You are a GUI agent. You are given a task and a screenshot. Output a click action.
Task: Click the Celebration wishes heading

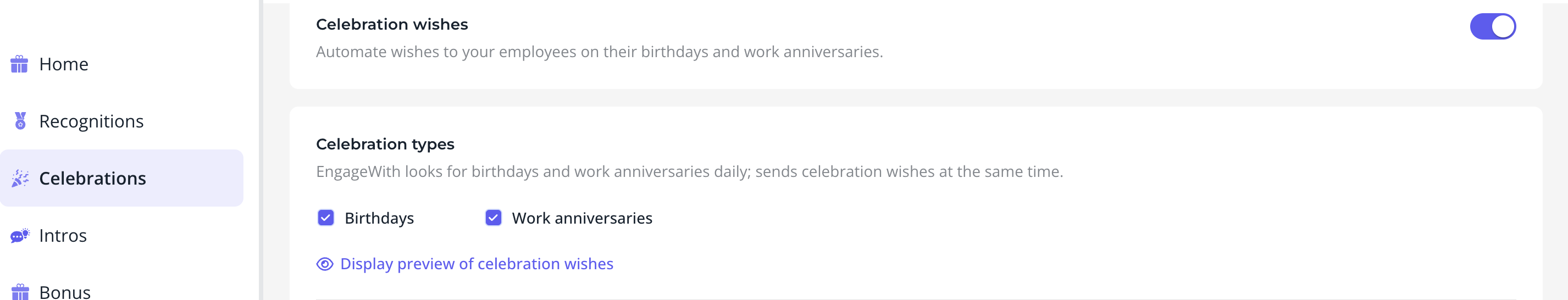point(392,24)
